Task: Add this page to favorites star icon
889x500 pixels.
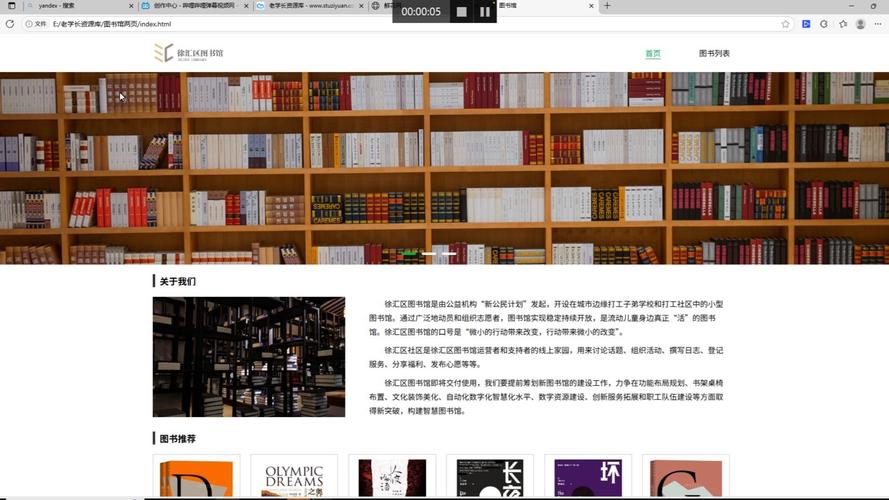Action: click(x=785, y=24)
